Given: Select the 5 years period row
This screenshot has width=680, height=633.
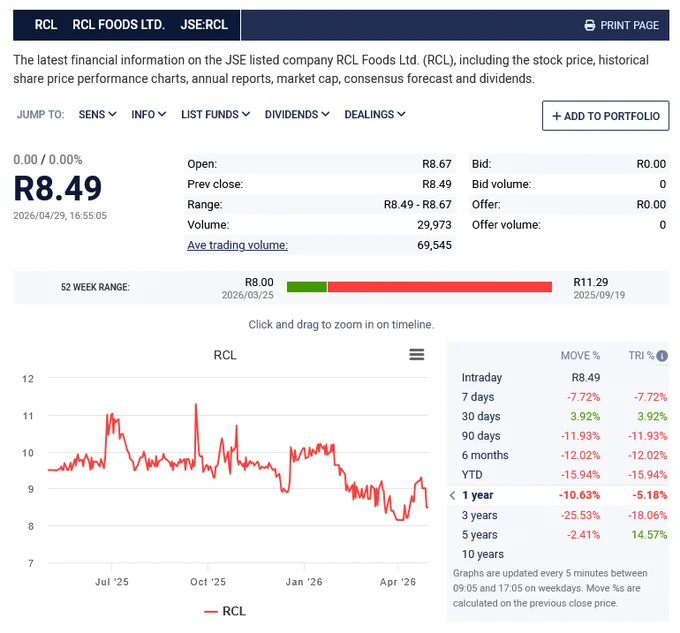Looking at the screenshot, I should point(558,535).
